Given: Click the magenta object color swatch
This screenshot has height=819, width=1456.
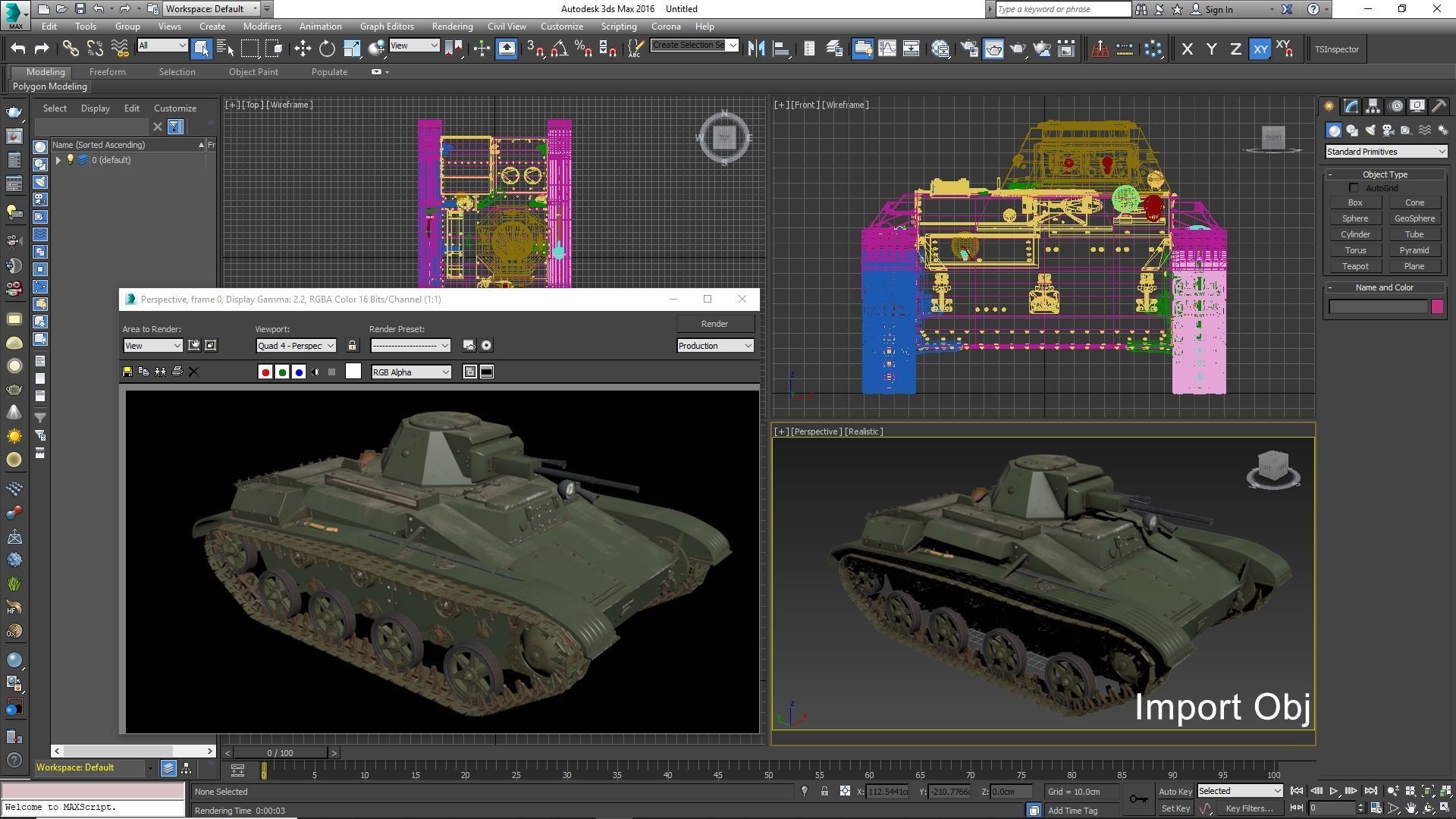Looking at the screenshot, I should pos(1437,306).
